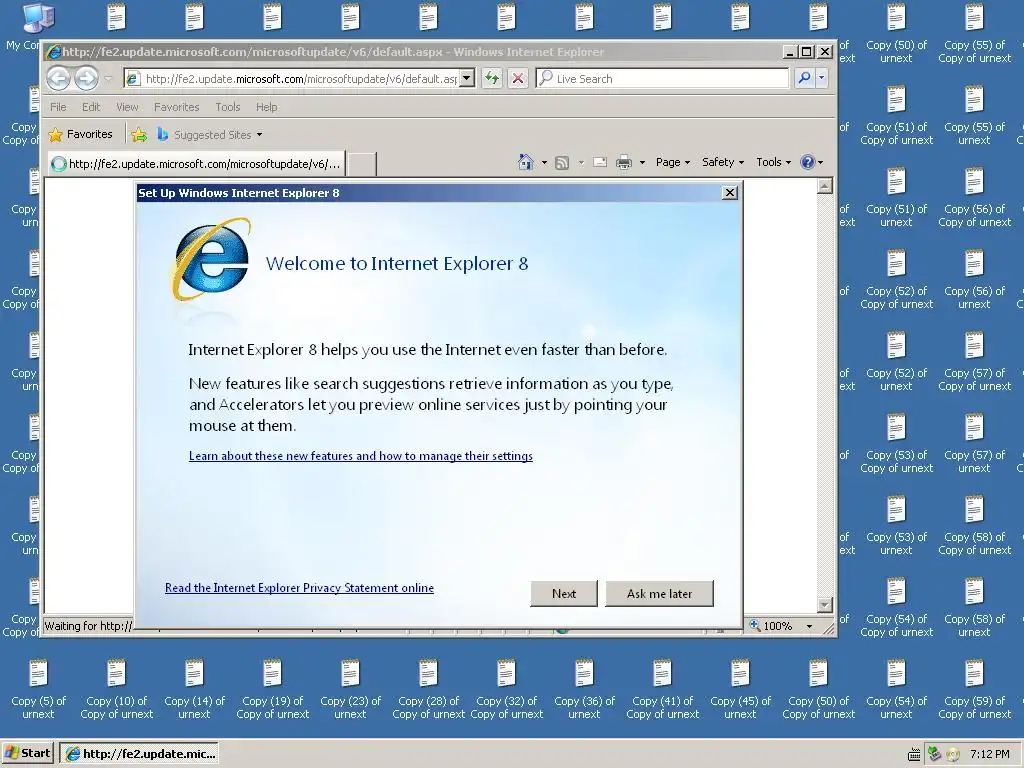Viewport: 1024px width, 768px height.
Task: Expand the Suggested Sites dropdown
Action: (259, 135)
